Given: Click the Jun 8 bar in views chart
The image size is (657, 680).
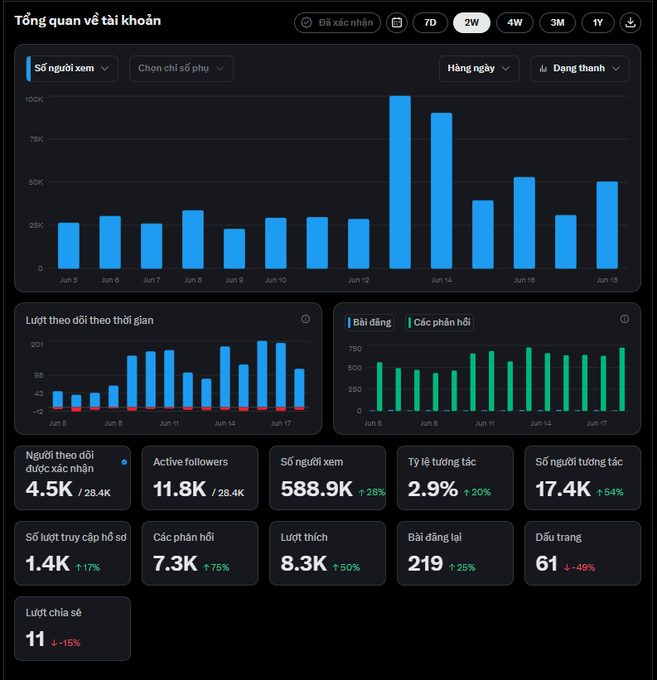Looking at the screenshot, I should tap(193, 239).
